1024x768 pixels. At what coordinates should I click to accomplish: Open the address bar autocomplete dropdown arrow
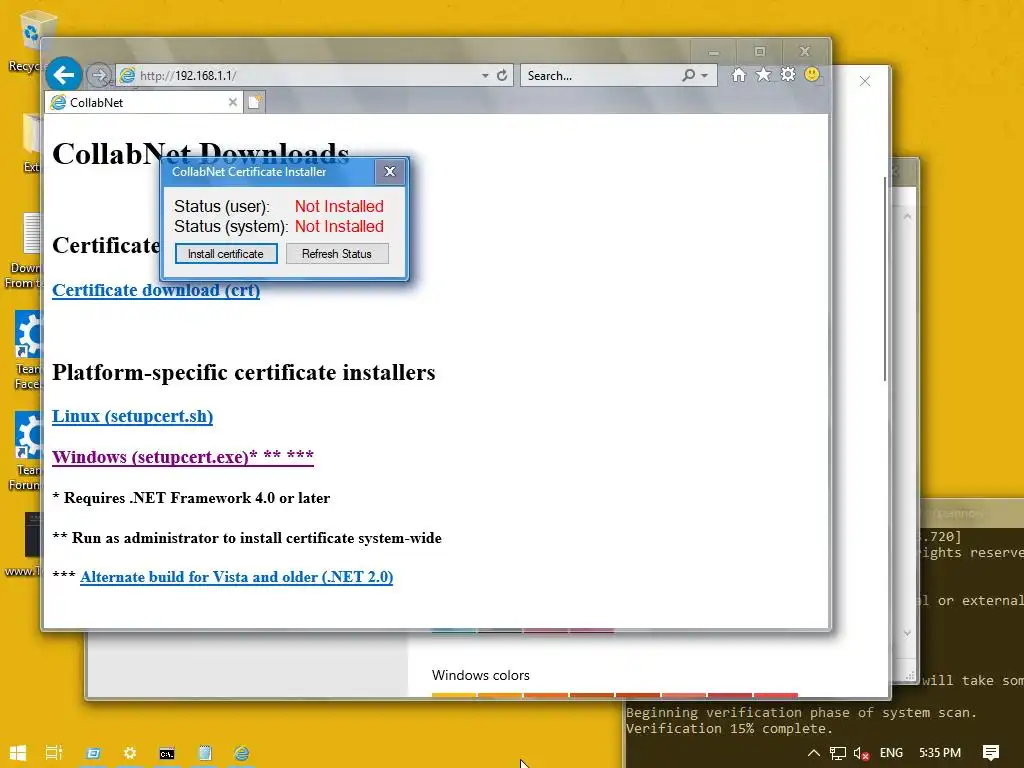tap(485, 76)
